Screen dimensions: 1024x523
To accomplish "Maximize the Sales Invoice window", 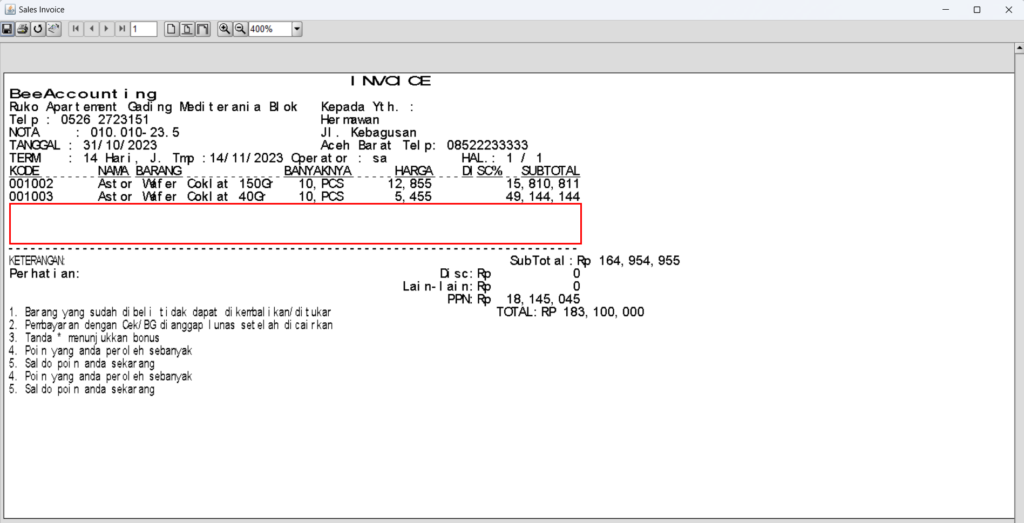I will pos(977,9).
